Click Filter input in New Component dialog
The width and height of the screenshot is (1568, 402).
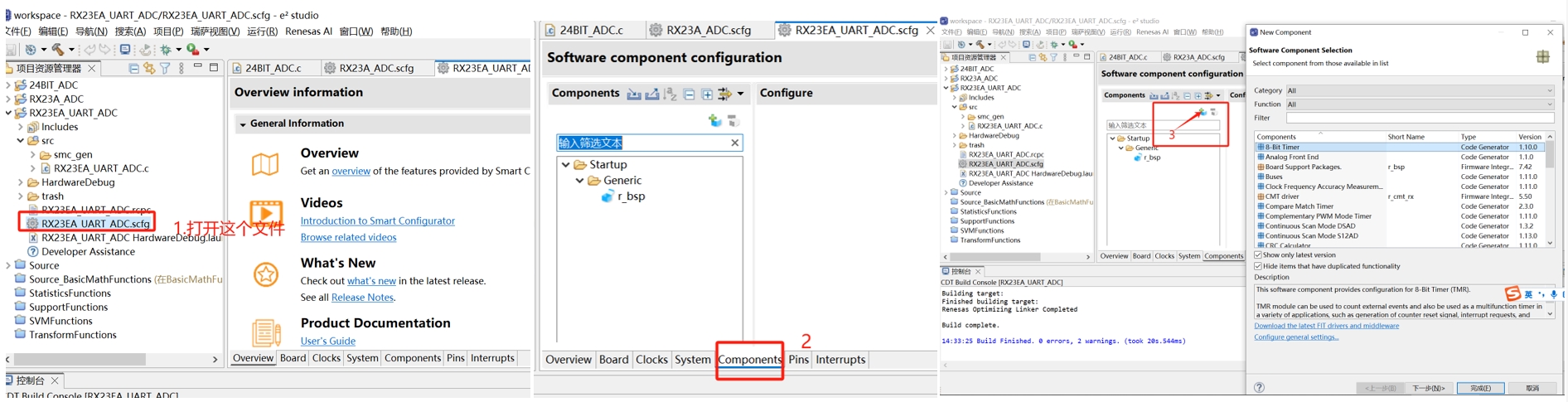(x=1420, y=119)
